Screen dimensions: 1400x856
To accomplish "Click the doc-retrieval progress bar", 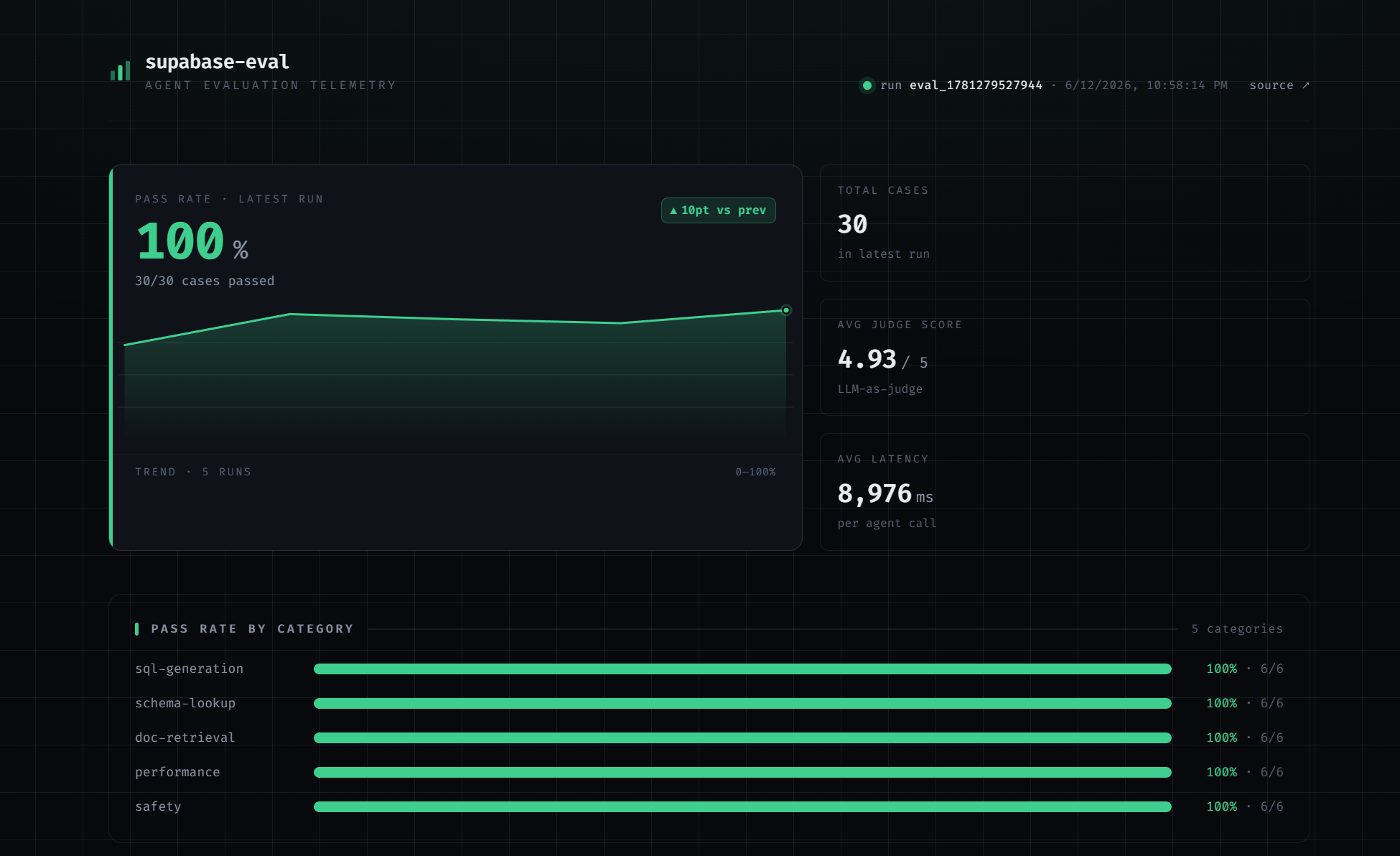I will click(742, 738).
